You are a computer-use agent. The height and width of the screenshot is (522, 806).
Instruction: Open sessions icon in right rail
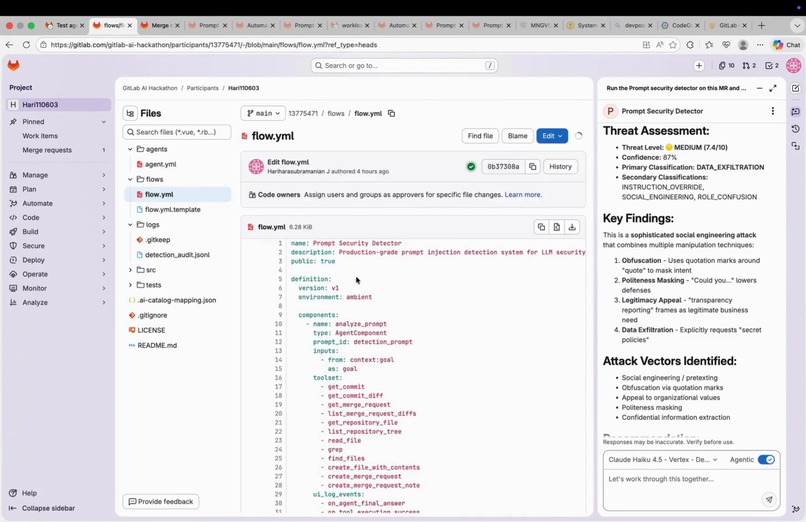point(795,146)
